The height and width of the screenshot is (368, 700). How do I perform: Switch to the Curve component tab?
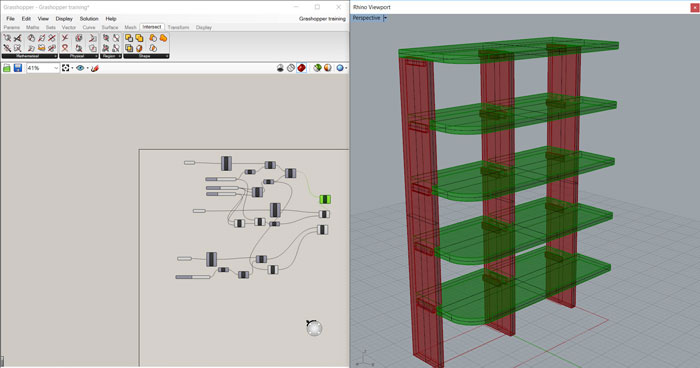click(x=89, y=27)
